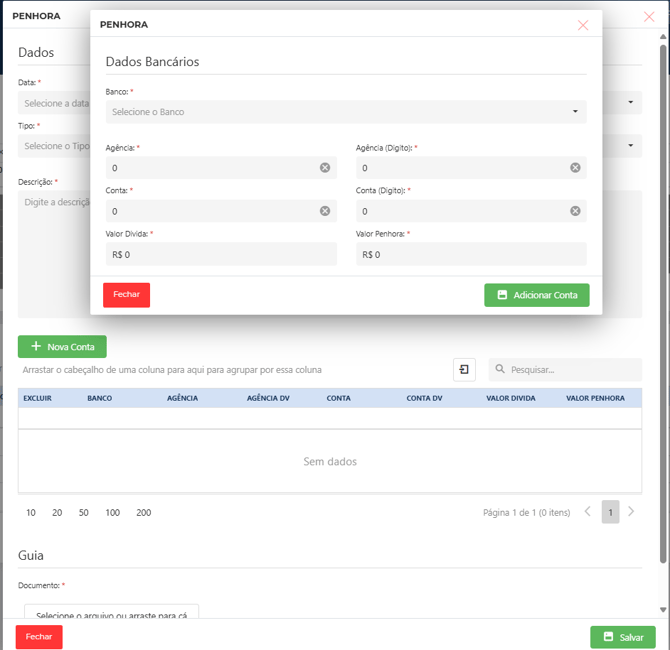Clear the Conta field with X icon
Screen dimensions: 670x650
(325, 211)
